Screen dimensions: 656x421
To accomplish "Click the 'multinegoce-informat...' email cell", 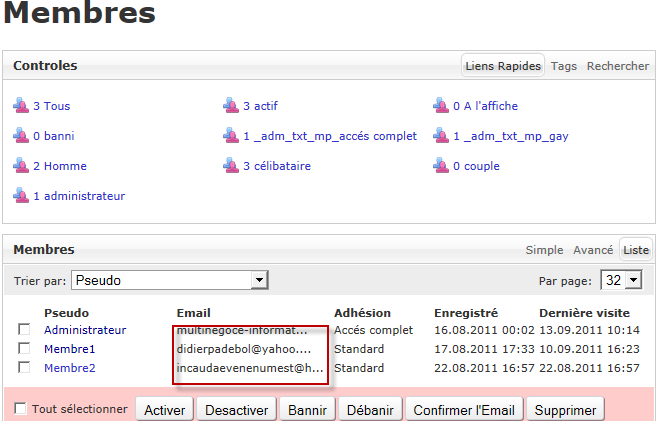I will coord(242,330).
